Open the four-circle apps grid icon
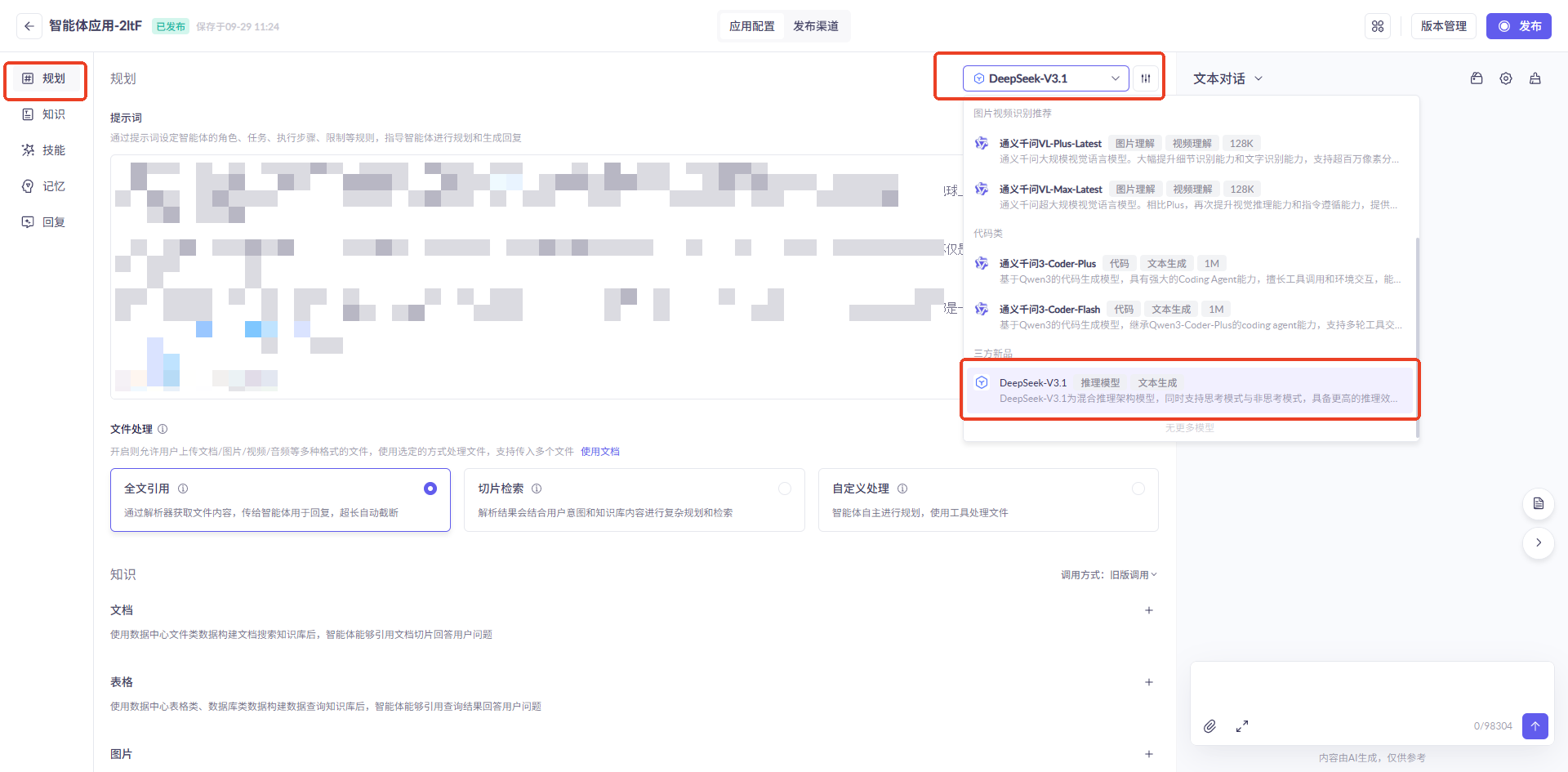Image resolution: width=1568 pixels, height=772 pixels. pyautogui.click(x=1378, y=26)
